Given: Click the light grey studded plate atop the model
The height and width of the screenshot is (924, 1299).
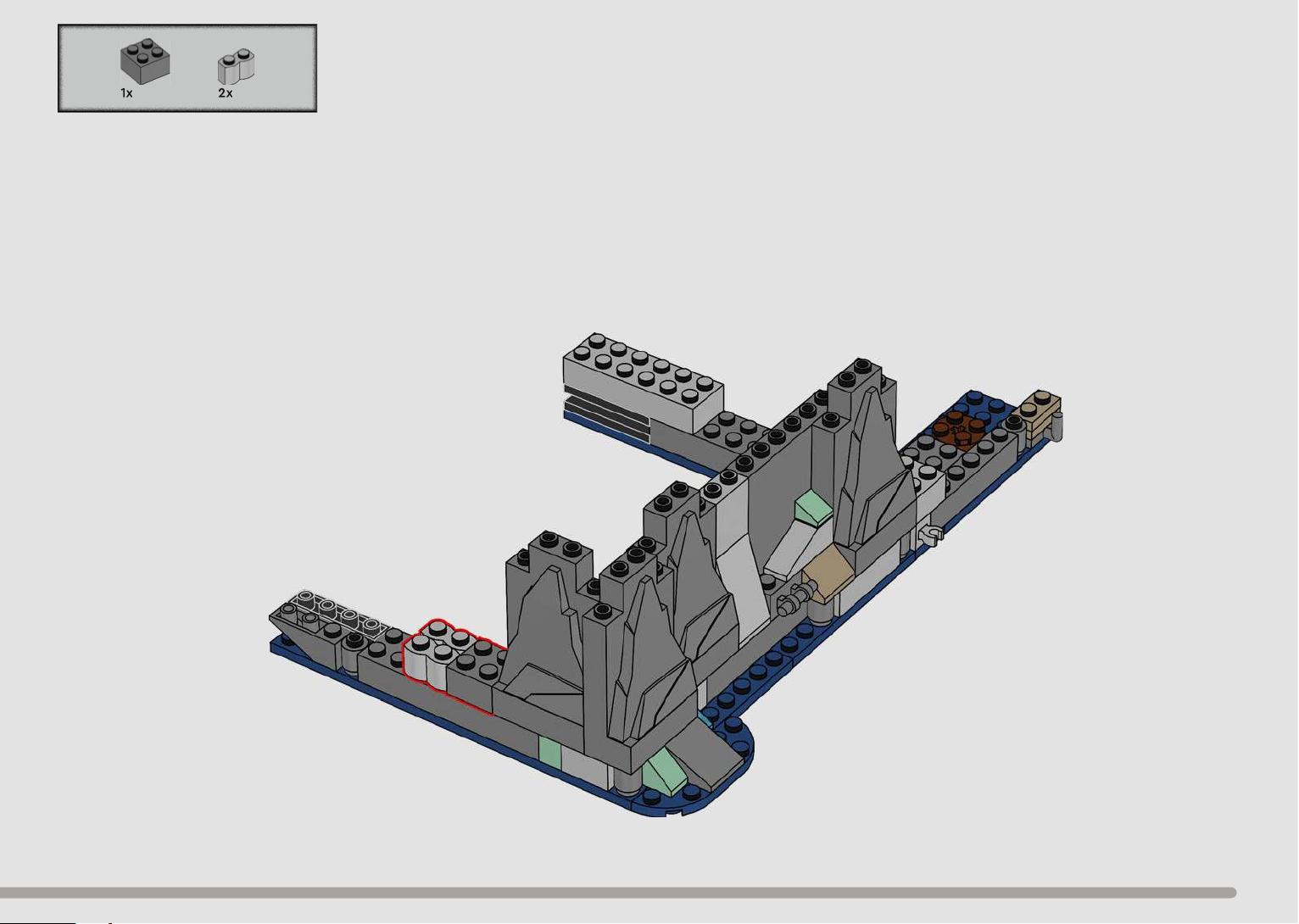Looking at the screenshot, I should pos(643,383).
